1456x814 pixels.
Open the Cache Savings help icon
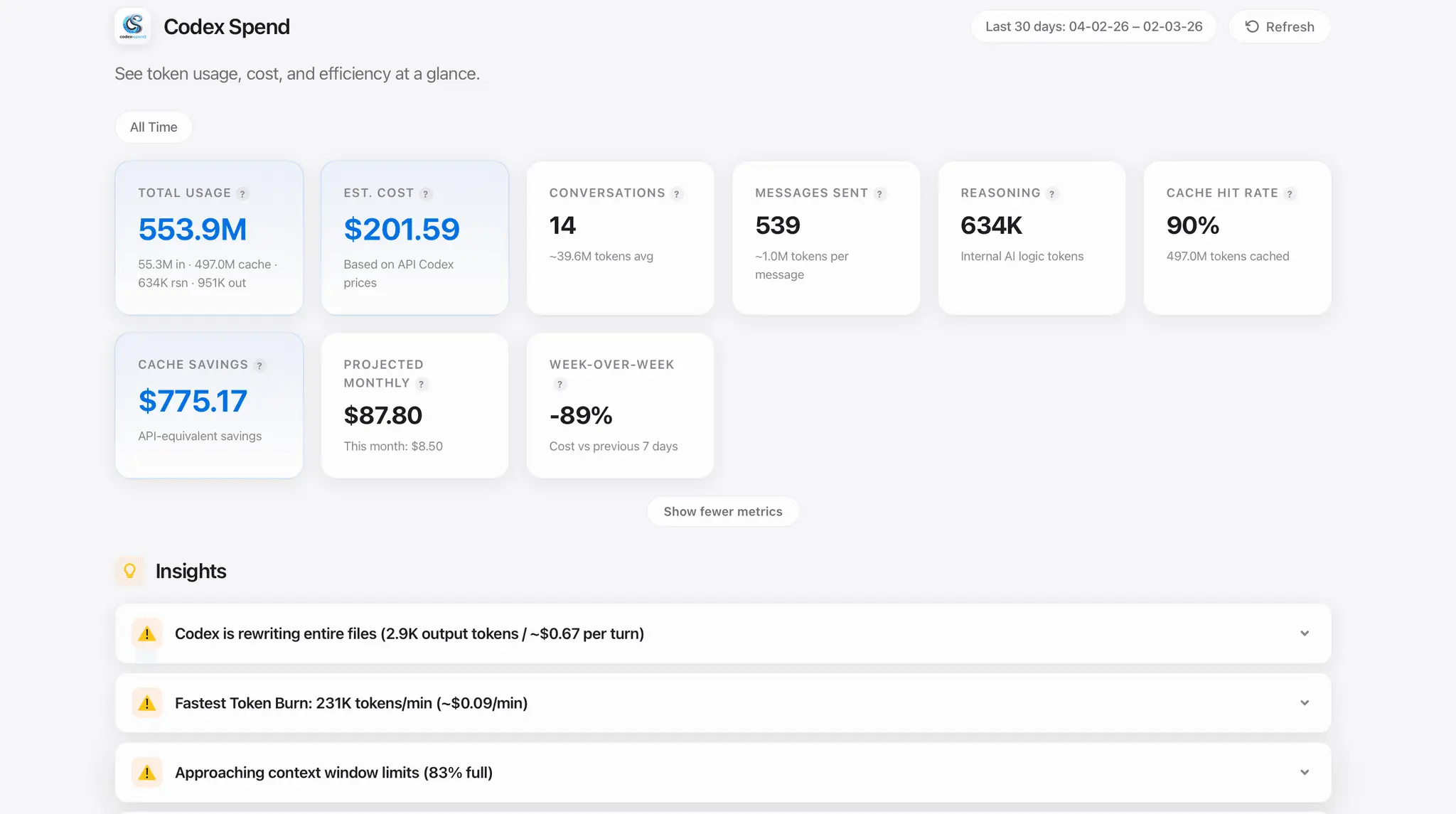click(x=259, y=365)
